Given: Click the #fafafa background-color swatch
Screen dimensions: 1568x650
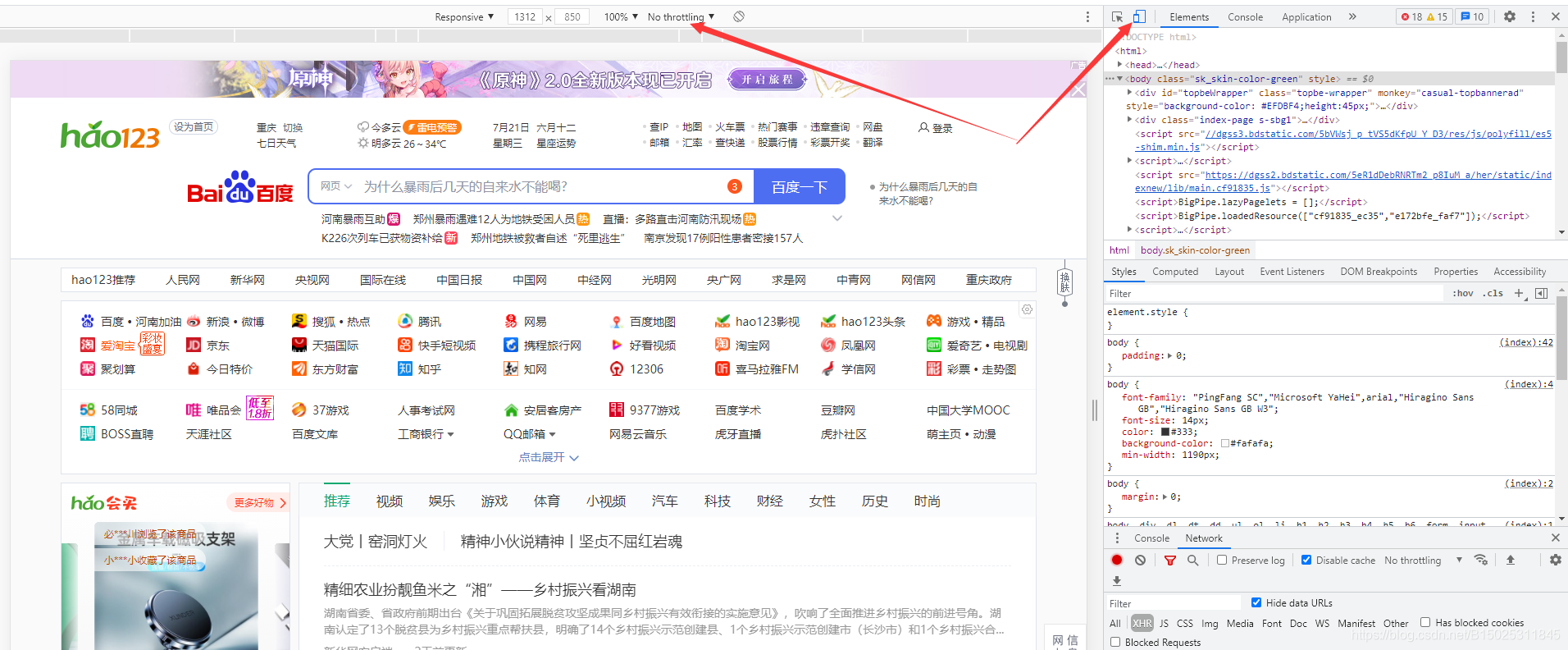Looking at the screenshot, I should 1225,443.
